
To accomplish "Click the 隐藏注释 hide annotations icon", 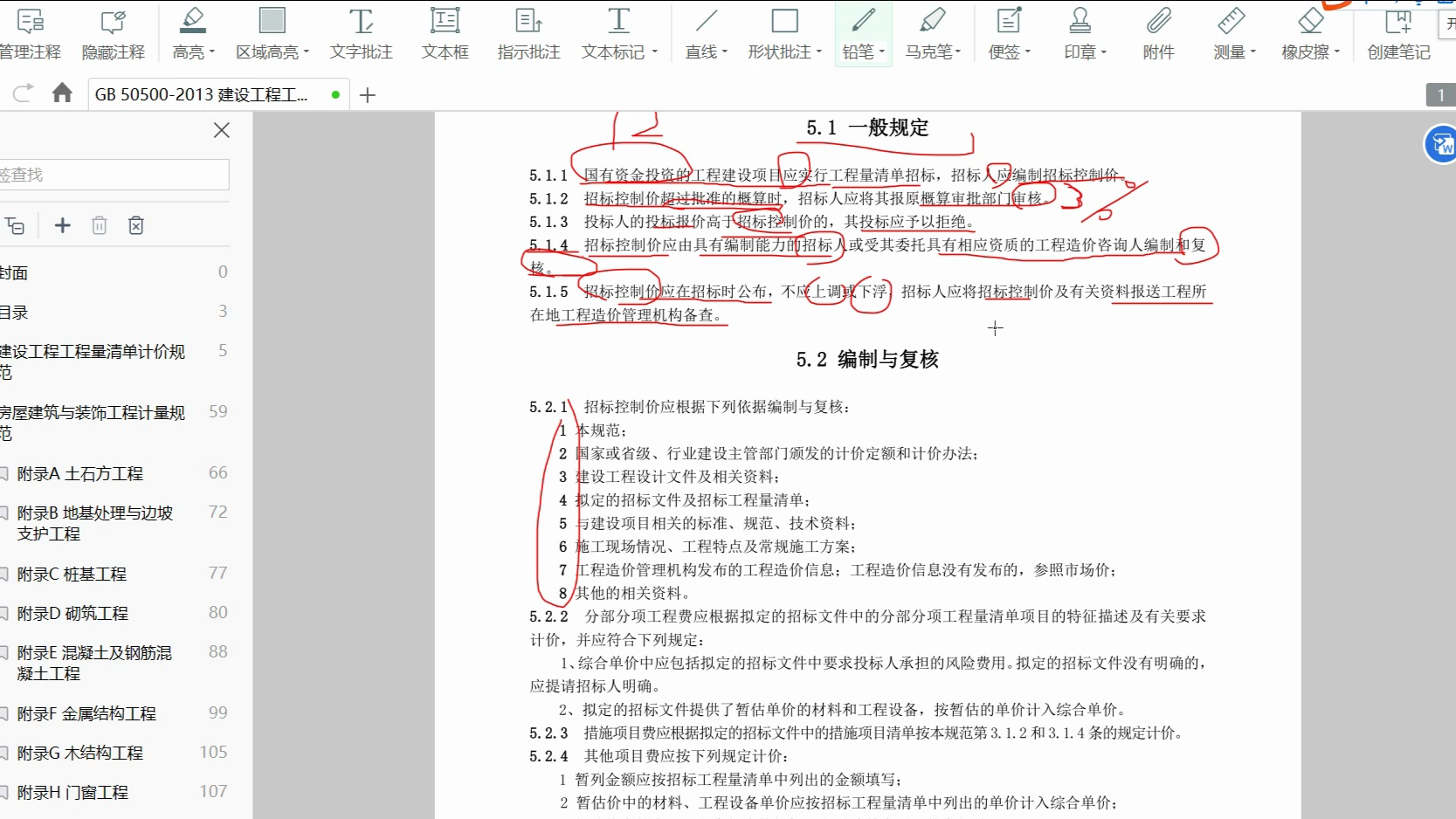I will [114, 21].
